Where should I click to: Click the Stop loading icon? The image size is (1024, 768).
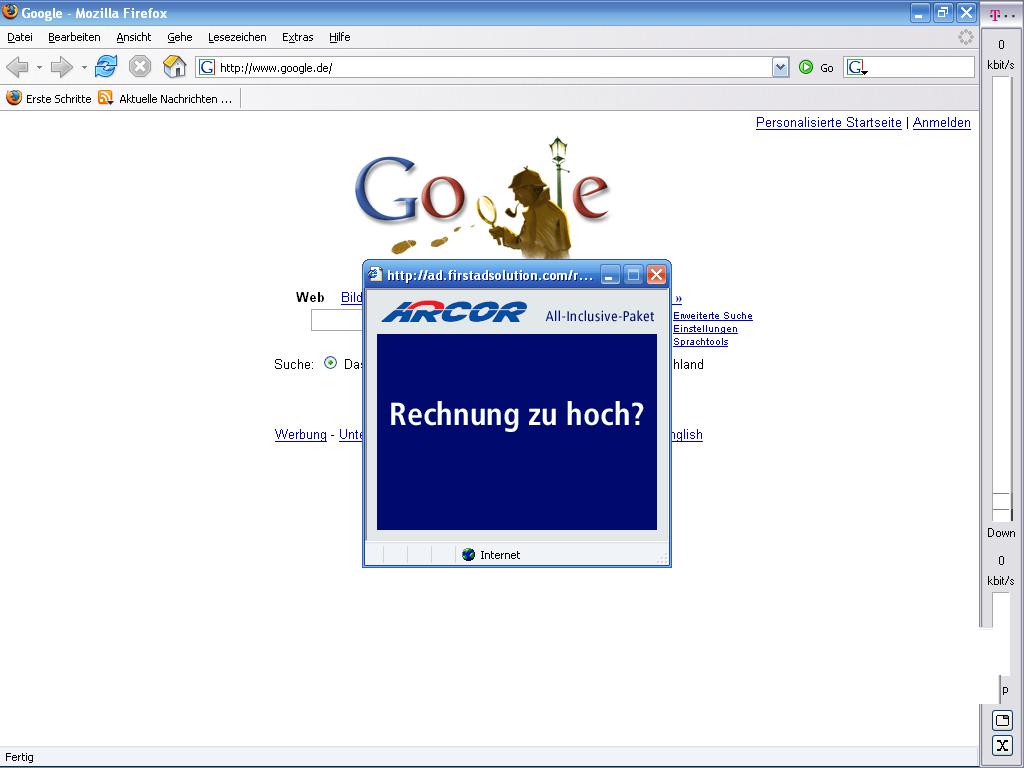[140, 67]
